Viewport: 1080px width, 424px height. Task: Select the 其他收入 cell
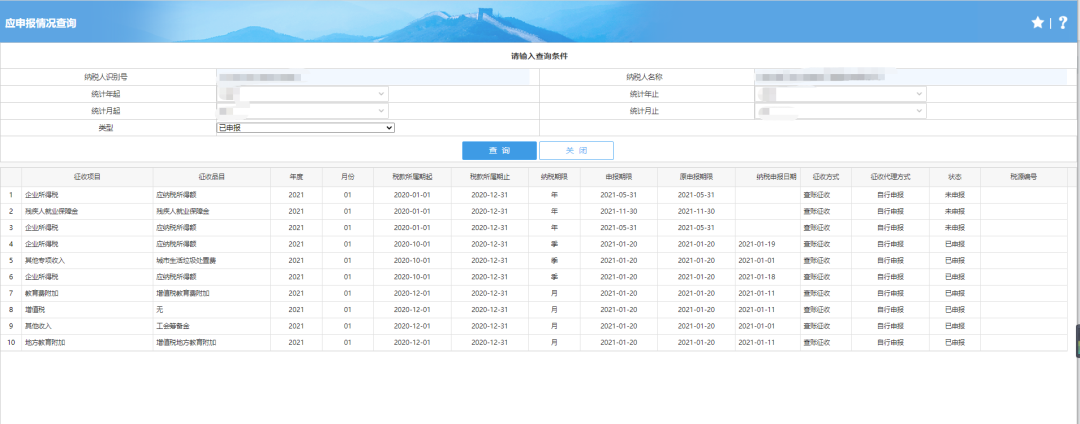[x=87, y=326]
